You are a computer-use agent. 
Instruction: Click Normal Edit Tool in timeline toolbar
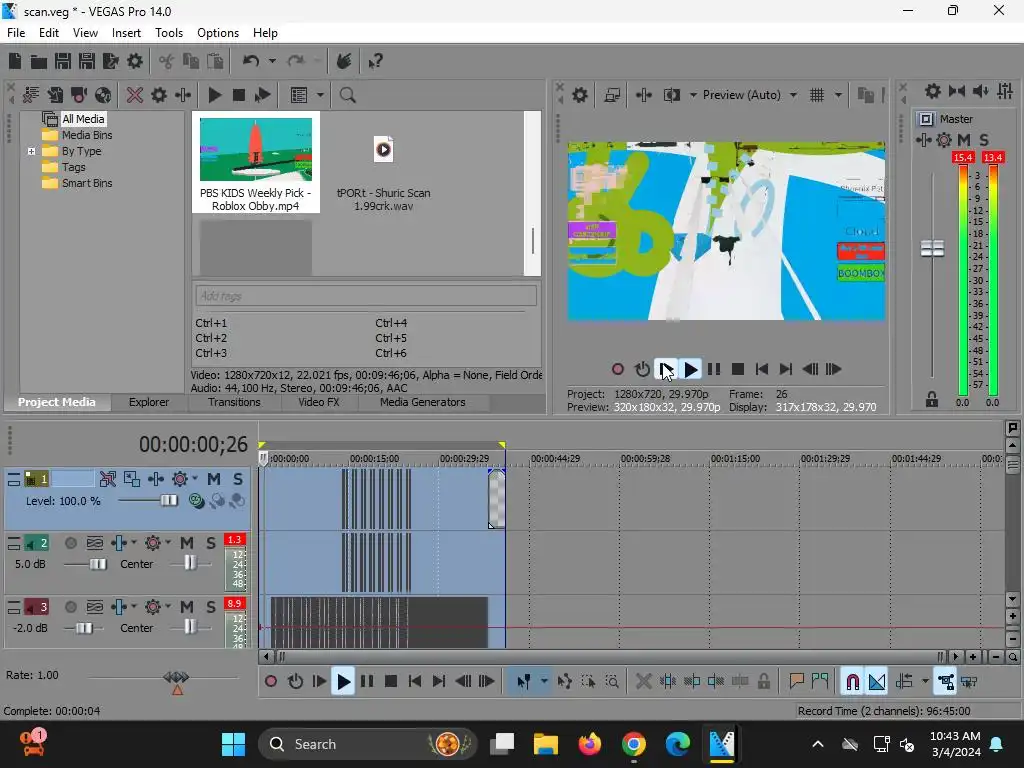point(524,682)
